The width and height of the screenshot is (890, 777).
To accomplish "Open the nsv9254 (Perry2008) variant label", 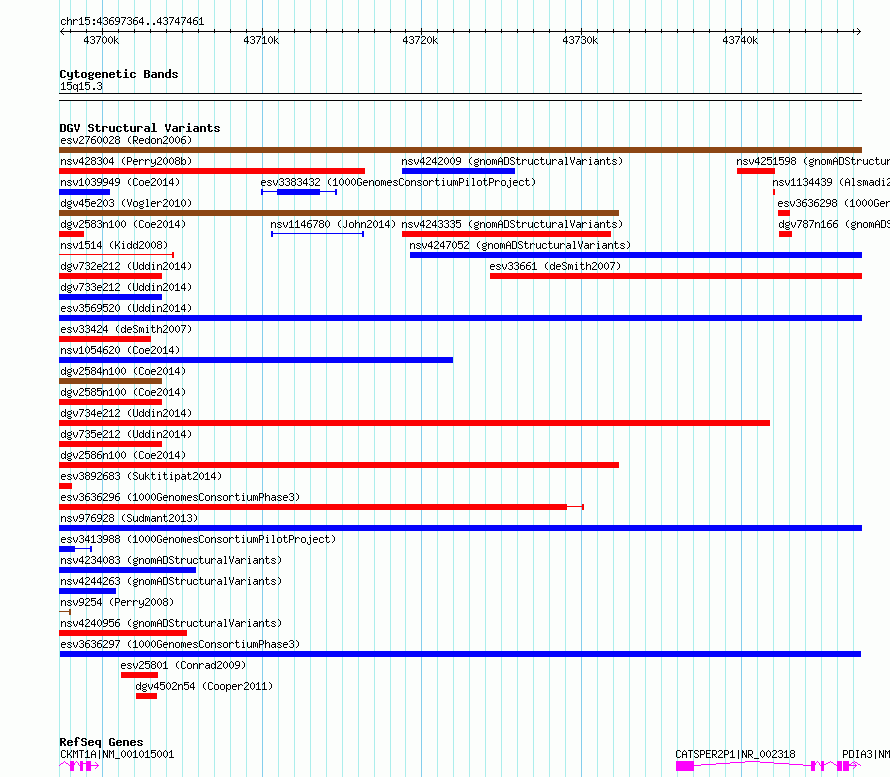I will coord(117,602).
